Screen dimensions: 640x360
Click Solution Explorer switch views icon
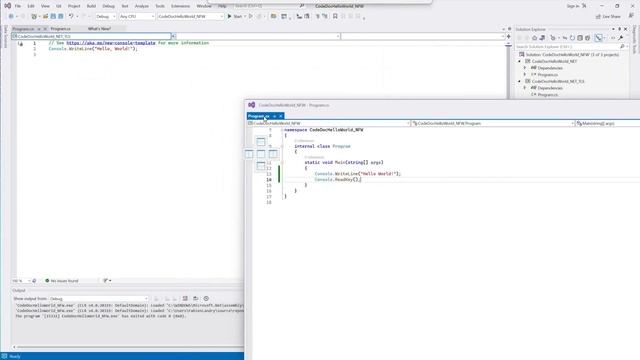[x=542, y=38]
